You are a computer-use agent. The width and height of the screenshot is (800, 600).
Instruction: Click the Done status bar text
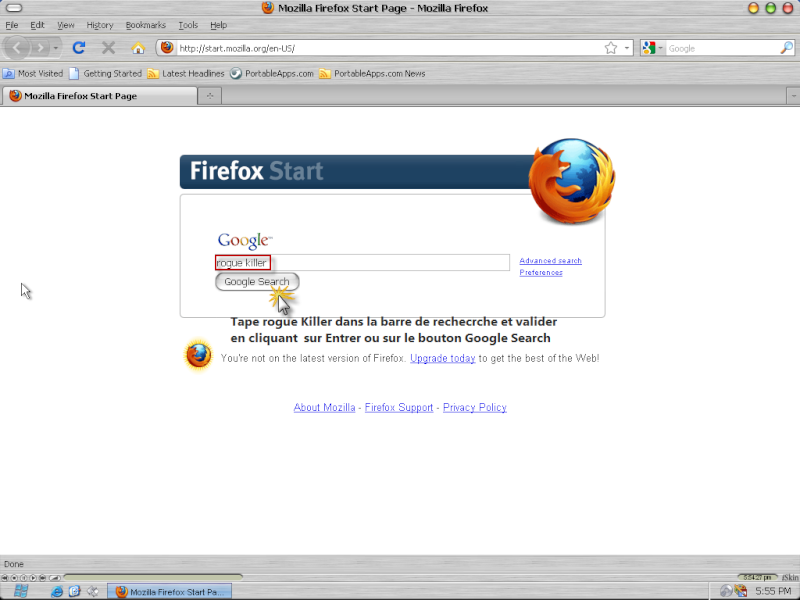14,564
